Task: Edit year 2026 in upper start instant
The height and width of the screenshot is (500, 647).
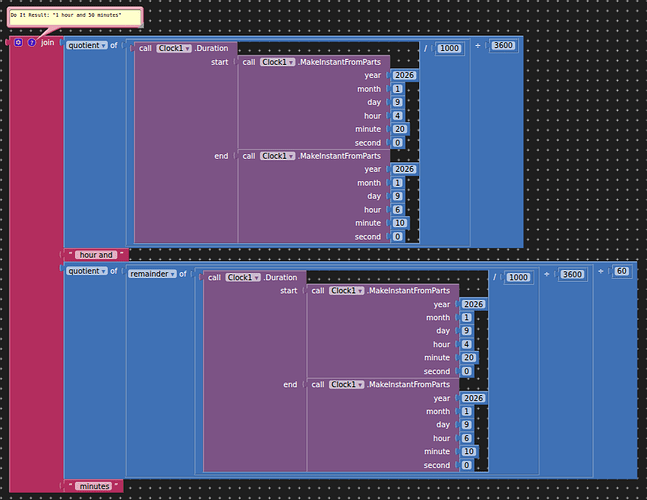Action: pyautogui.click(x=404, y=75)
